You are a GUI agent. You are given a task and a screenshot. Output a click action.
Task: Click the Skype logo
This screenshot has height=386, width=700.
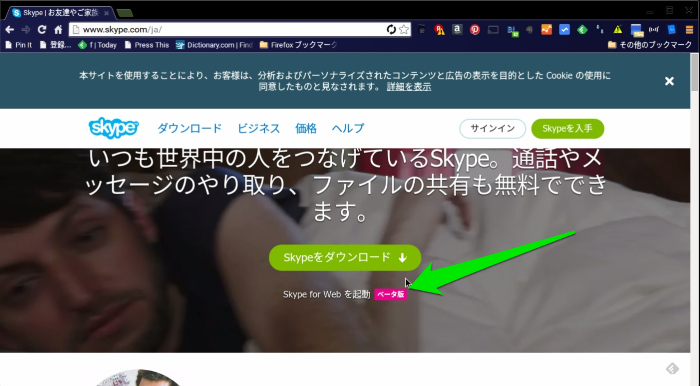point(114,128)
